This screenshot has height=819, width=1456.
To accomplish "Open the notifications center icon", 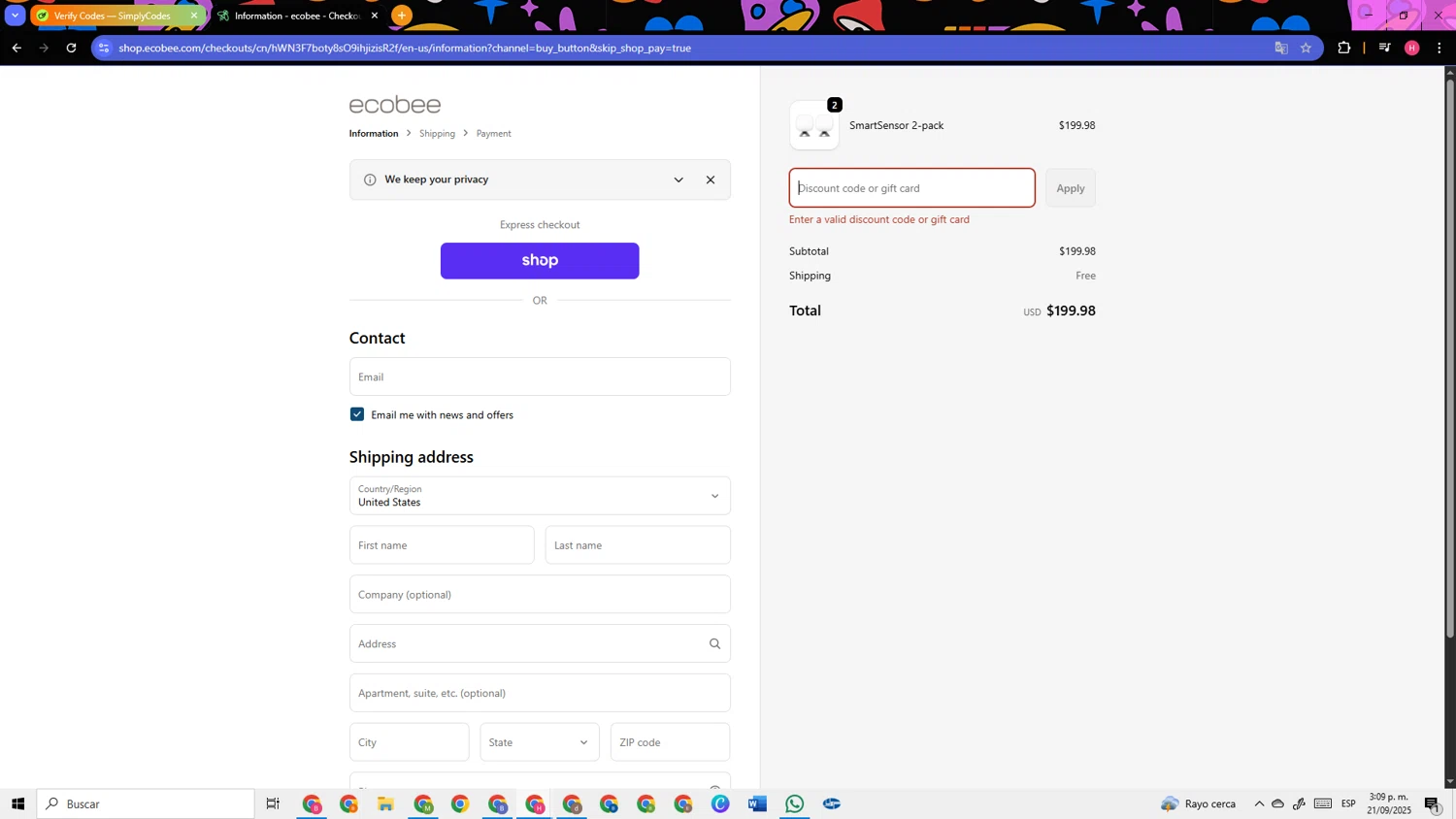I will [1433, 803].
